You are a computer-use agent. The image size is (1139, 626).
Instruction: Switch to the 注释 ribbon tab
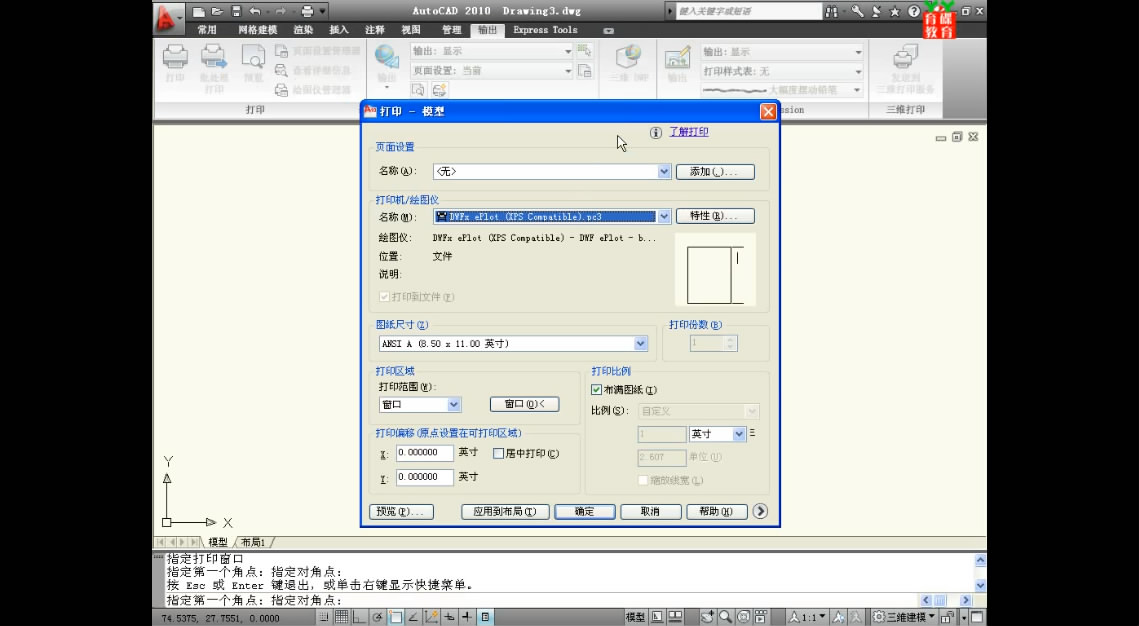pos(375,30)
